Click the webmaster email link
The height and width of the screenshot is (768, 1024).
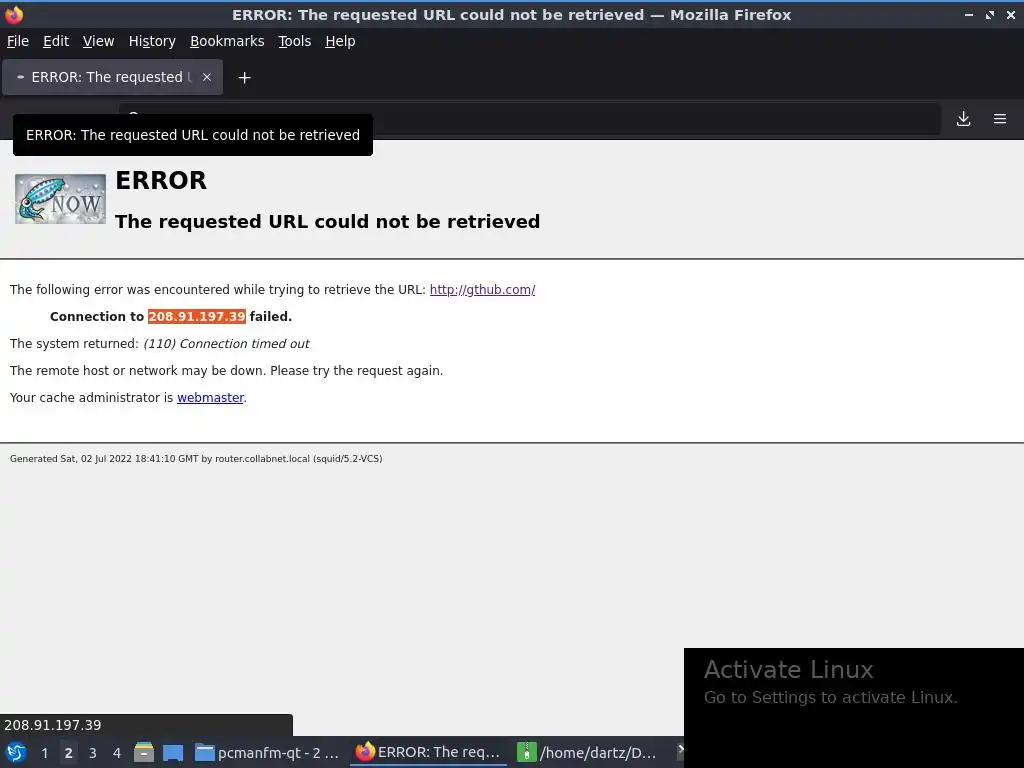pyautogui.click(x=210, y=397)
